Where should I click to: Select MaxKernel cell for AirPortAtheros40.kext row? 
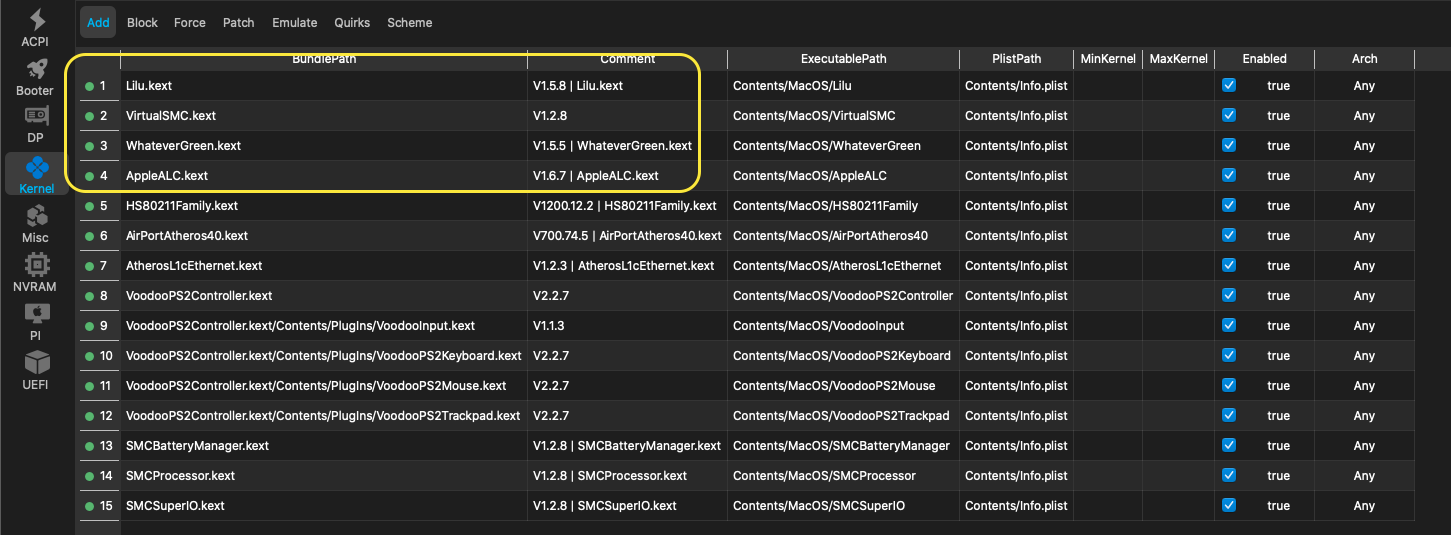1179,236
